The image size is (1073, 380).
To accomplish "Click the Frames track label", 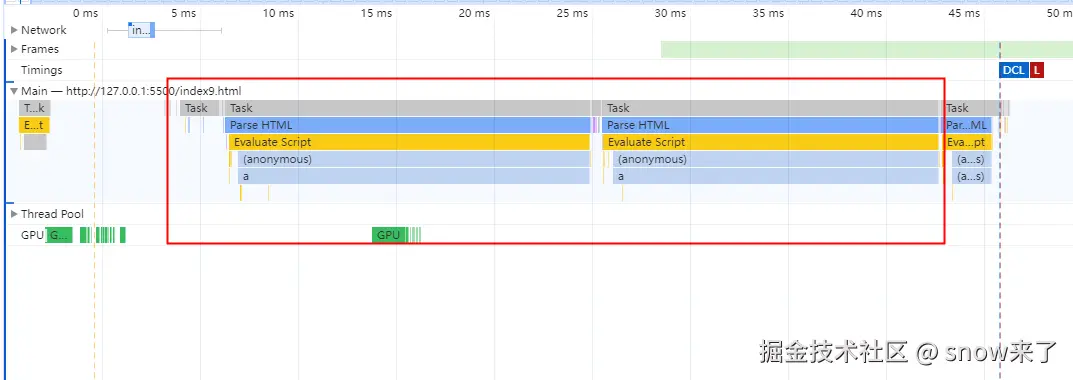I will click(40, 49).
